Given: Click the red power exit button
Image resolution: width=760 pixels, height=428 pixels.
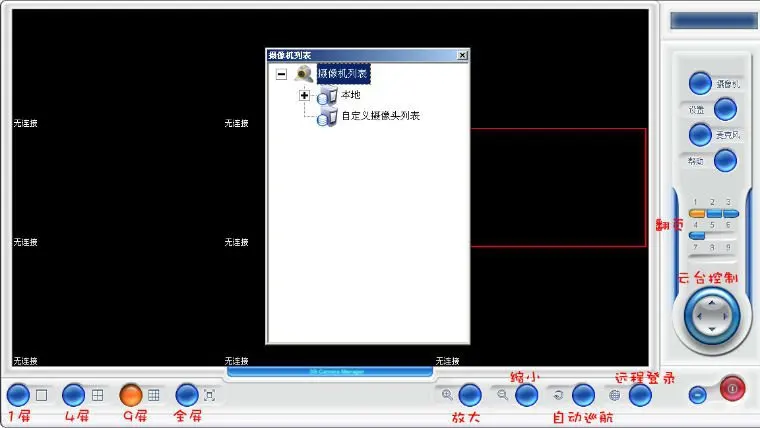Looking at the screenshot, I should tap(732, 388).
